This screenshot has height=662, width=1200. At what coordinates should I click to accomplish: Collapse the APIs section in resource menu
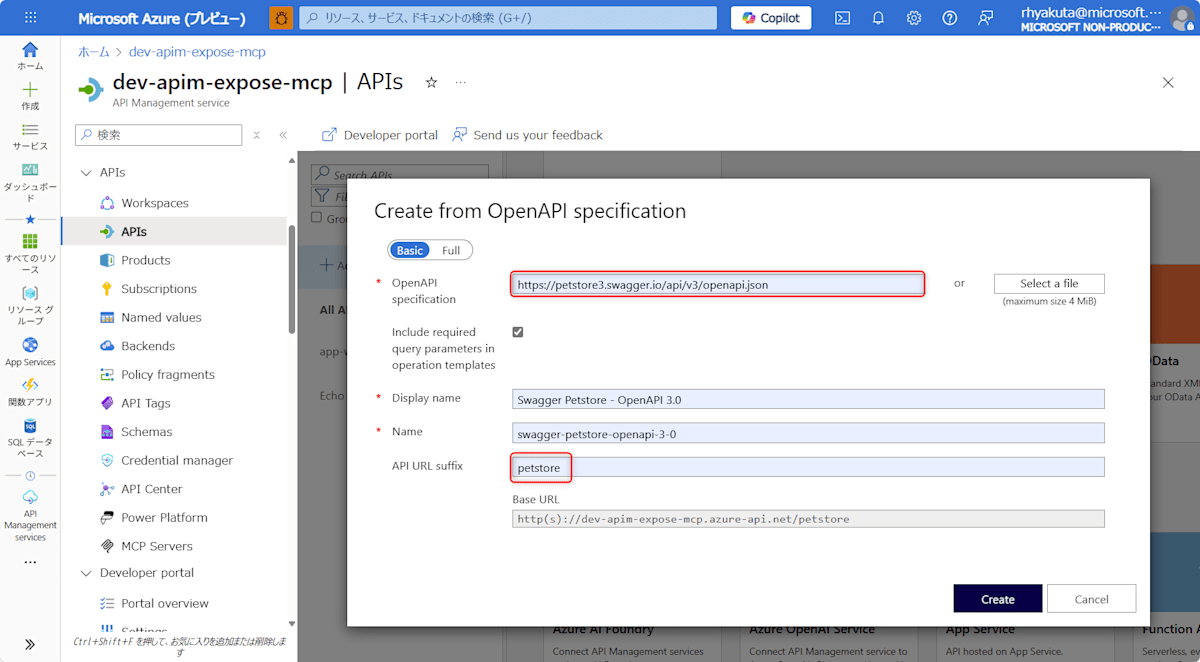point(84,172)
